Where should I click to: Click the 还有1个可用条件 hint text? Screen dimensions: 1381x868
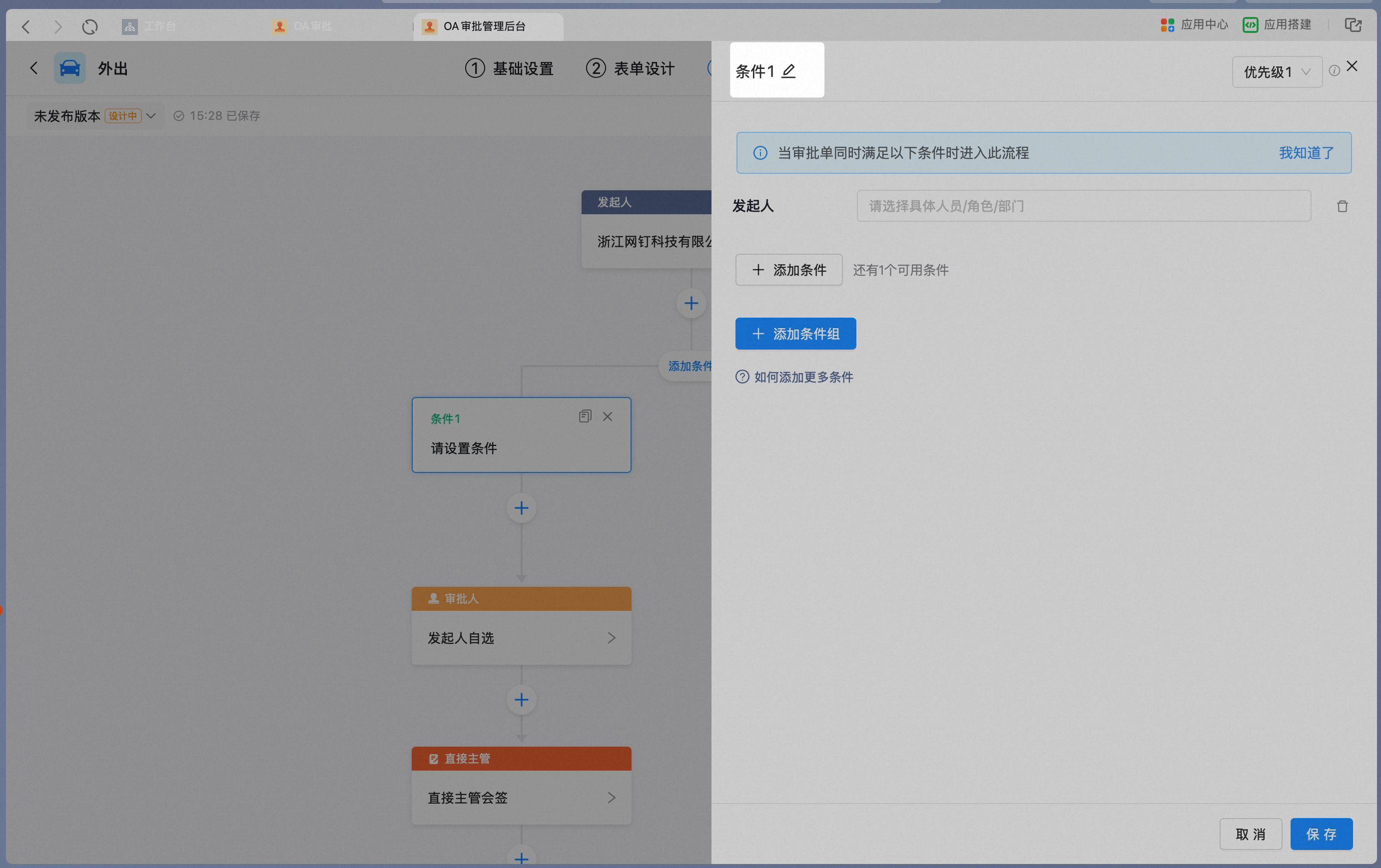tap(900, 270)
